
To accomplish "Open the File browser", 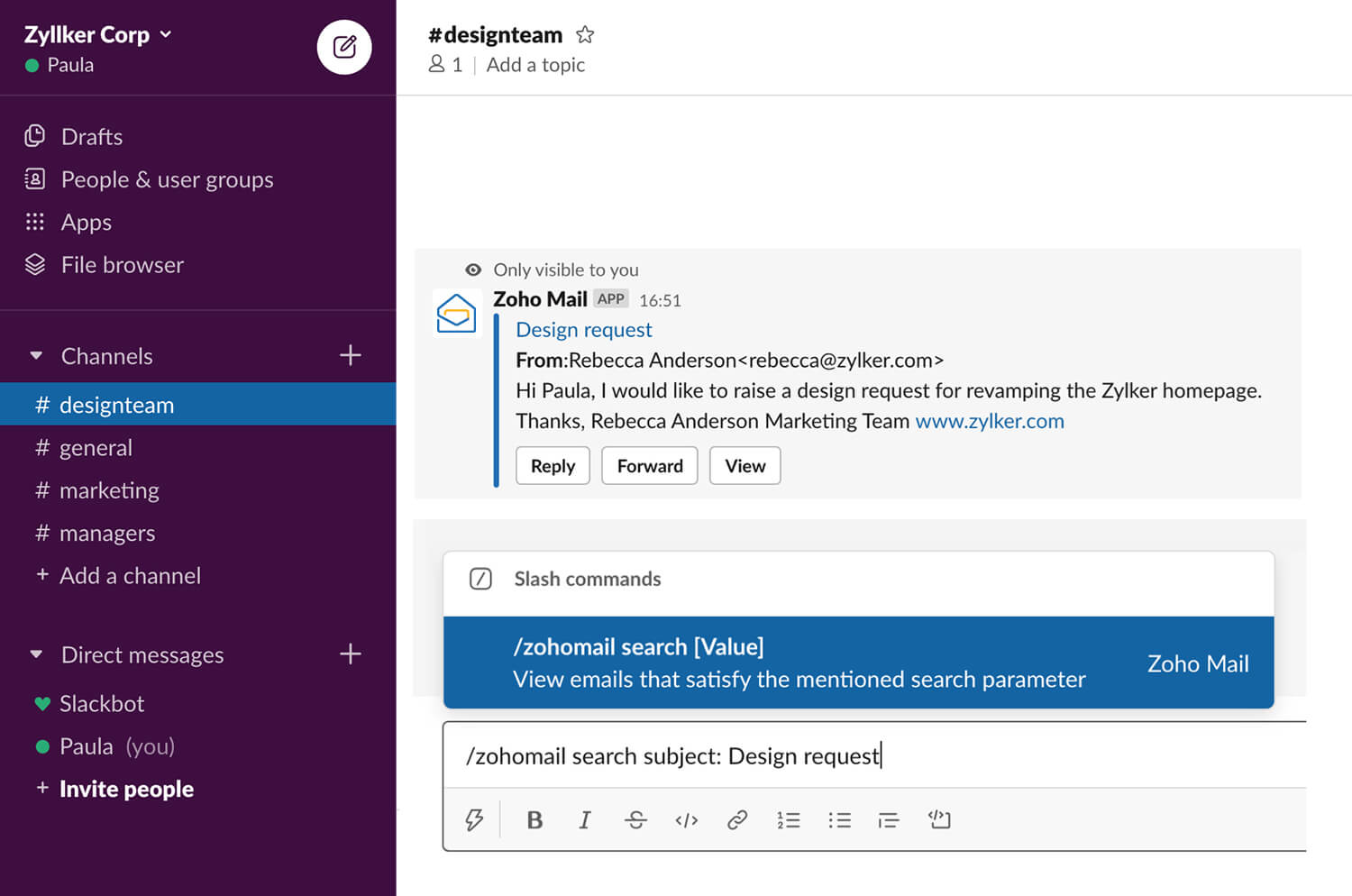I will click(x=122, y=265).
